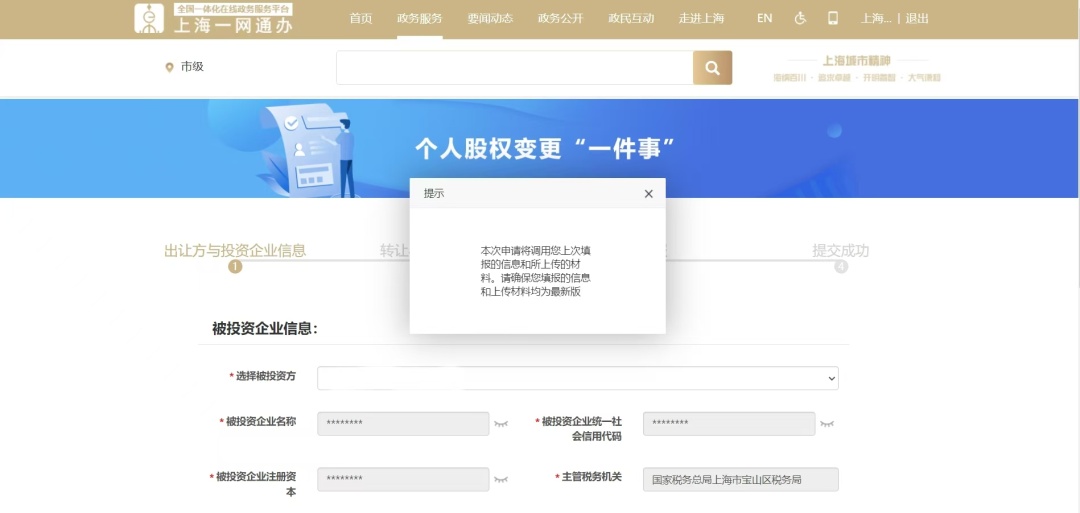The image size is (1080, 513).
Task: Click the 被投资企业信息 section heading
Action: point(265,328)
